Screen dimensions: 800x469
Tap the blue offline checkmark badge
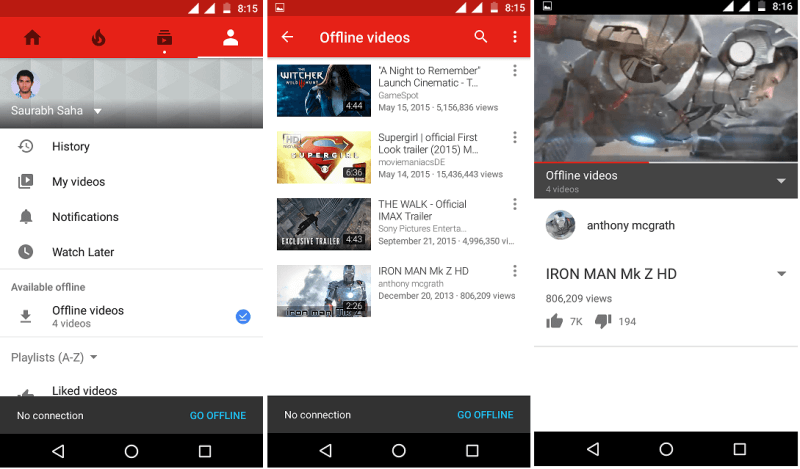tap(243, 317)
